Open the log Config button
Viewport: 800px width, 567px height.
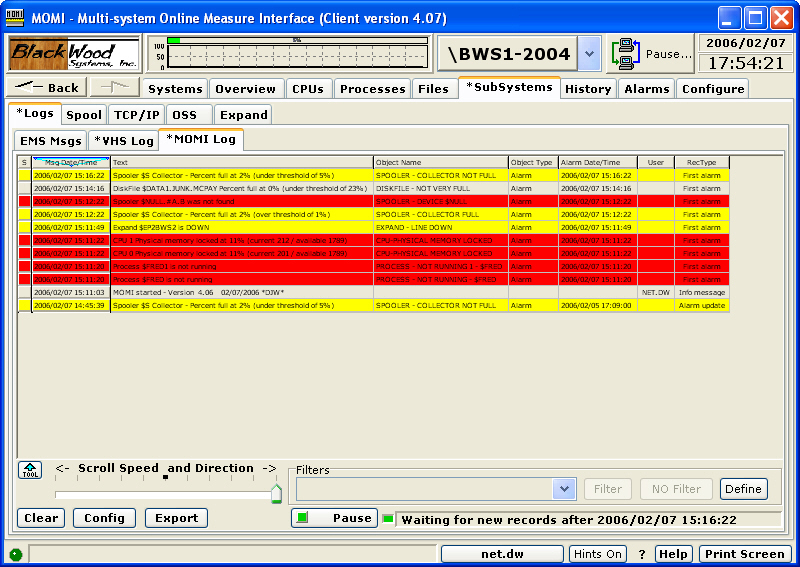[x=105, y=518]
